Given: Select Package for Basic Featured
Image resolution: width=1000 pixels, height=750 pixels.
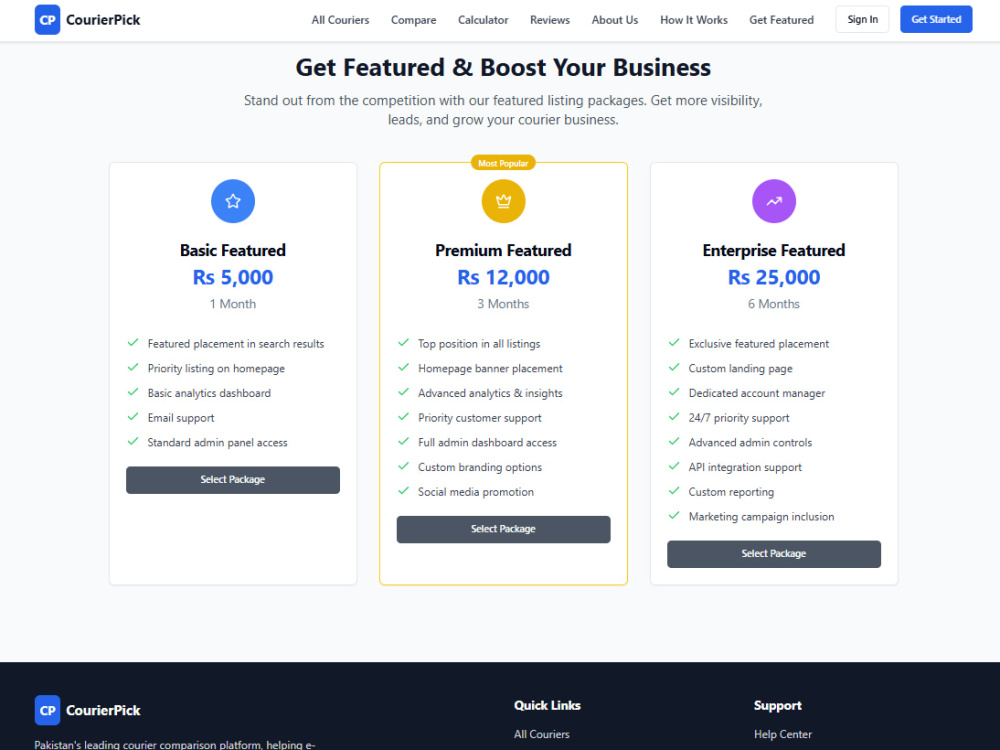Looking at the screenshot, I should [233, 480].
